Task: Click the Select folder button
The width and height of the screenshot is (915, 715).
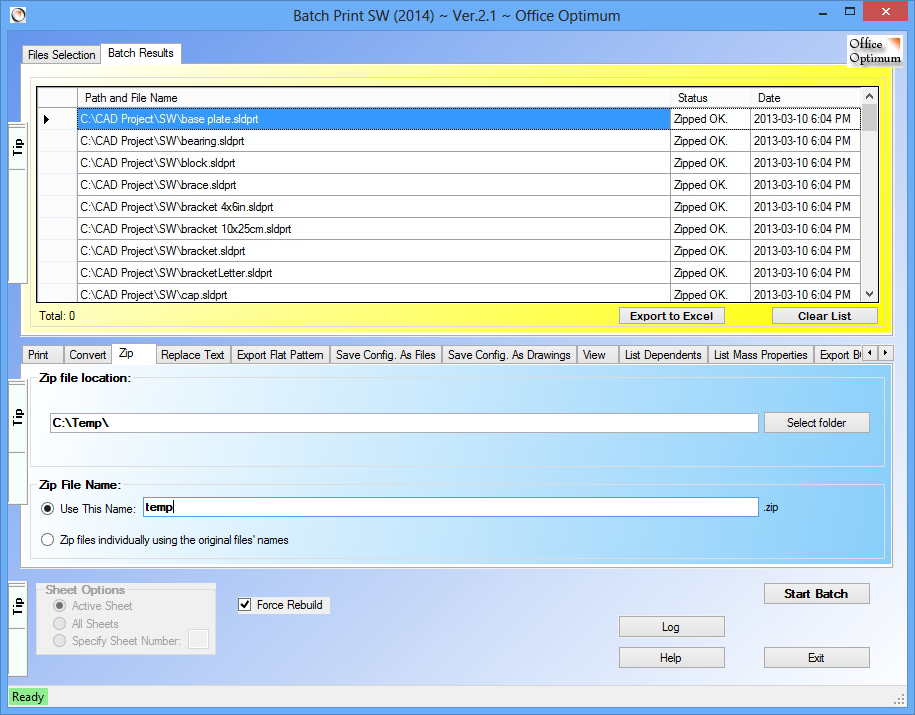Action: [x=816, y=423]
